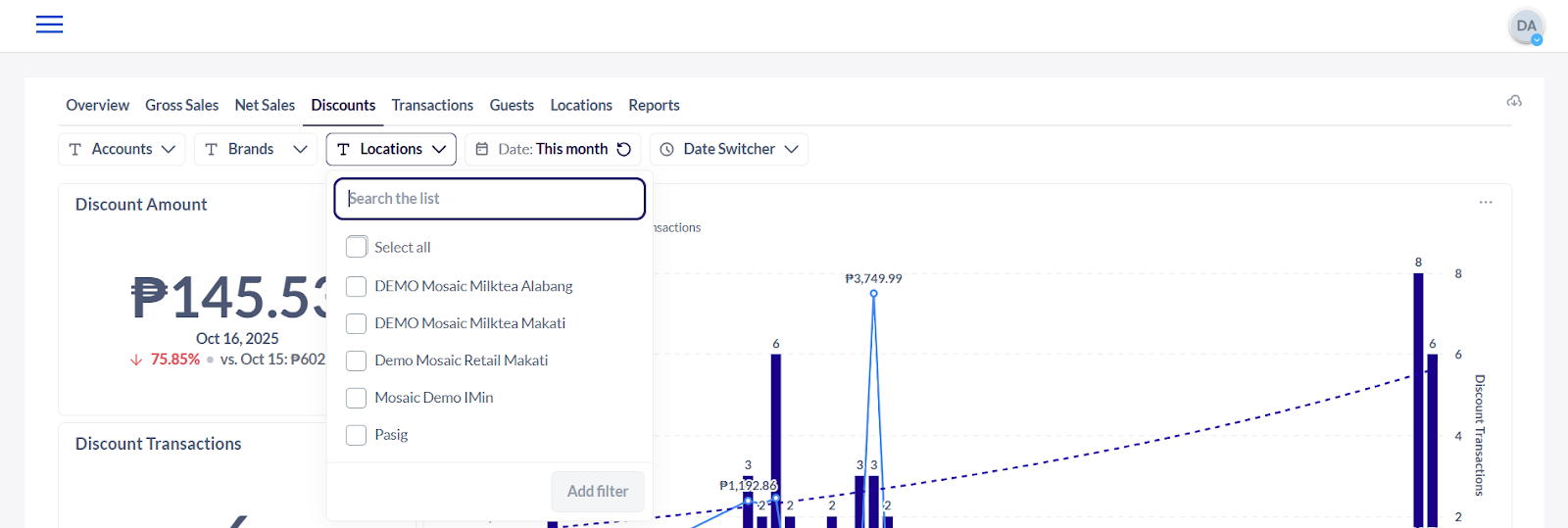Go to the Reports tab
Image resolution: width=1568 pixels, height=528 pixels.
point(654,105)
